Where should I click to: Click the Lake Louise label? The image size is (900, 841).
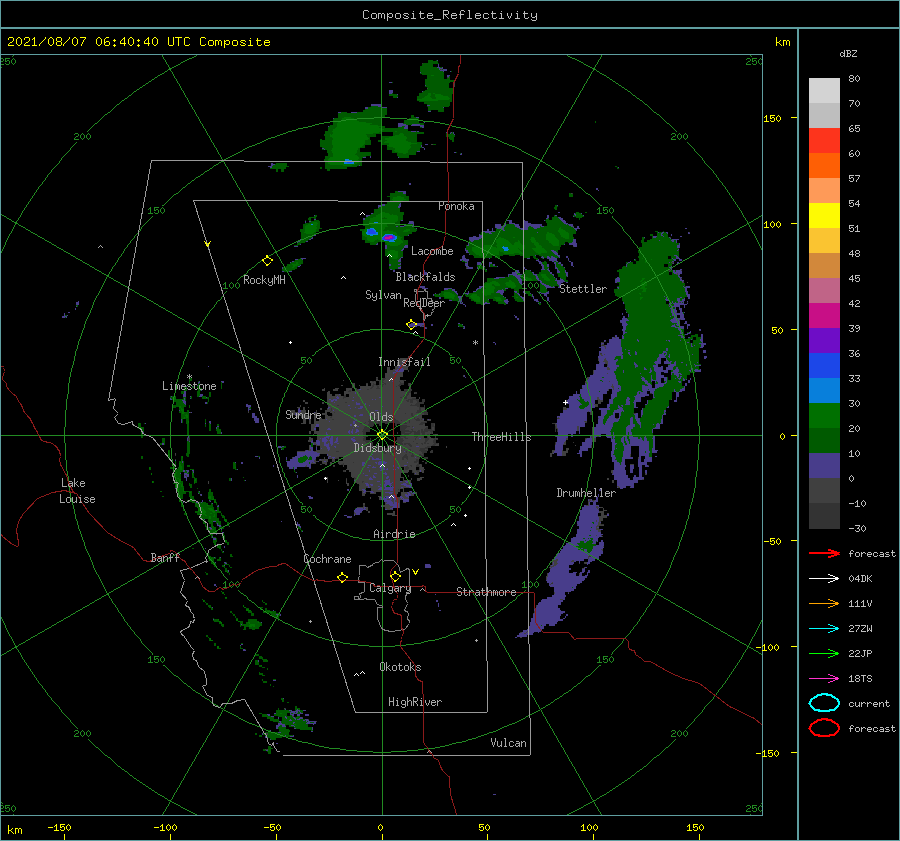coord(77,491)
